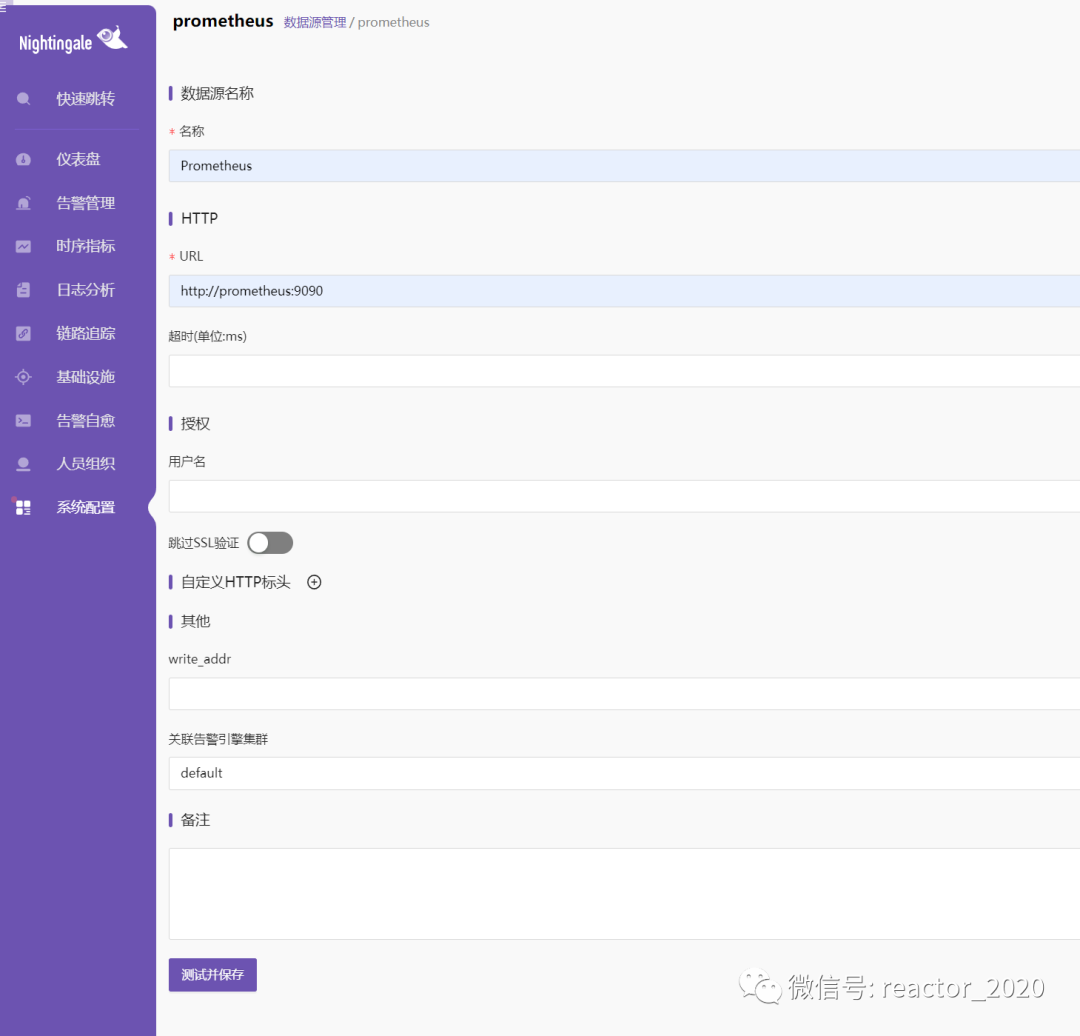
Task: Click the 数据源名称 section heading
Action: coord(217,93)
